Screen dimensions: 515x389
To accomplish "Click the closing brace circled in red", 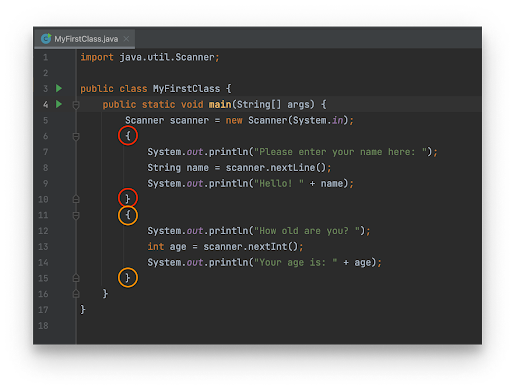I will point(128,198).
